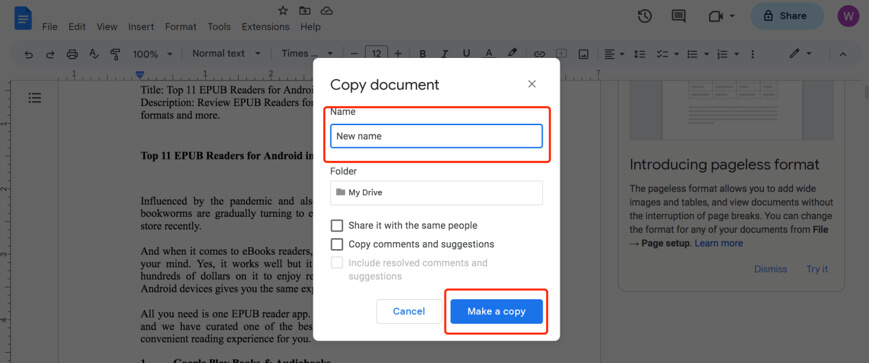This screenshot has height=363, width=869.
Task: Undo the last action
Action: pos(29,54)
